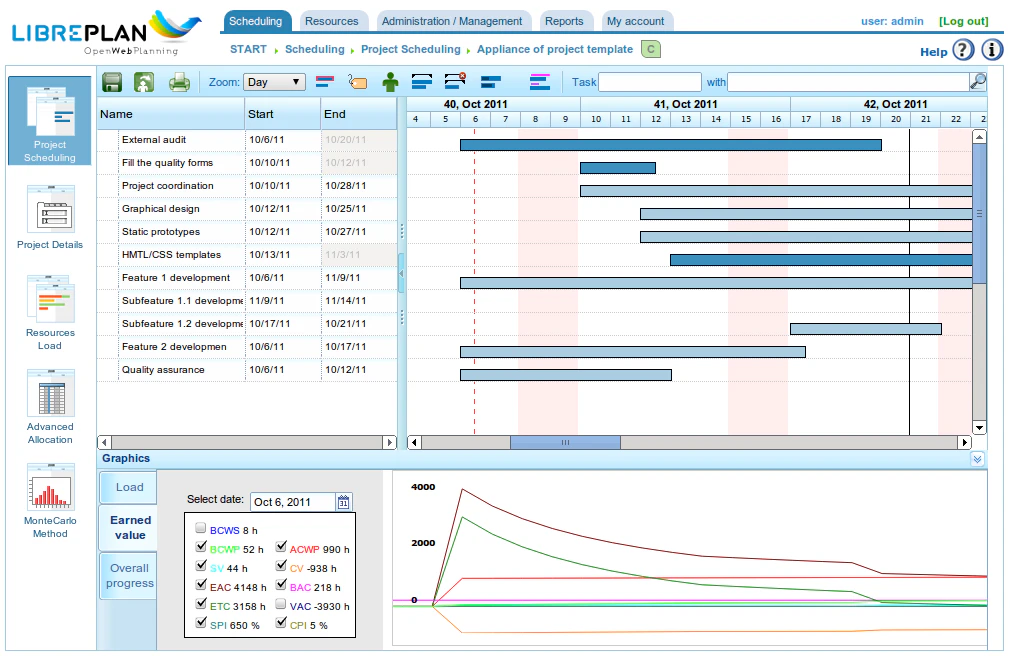Uncheck the CPI checkbox

pos(281,623)
